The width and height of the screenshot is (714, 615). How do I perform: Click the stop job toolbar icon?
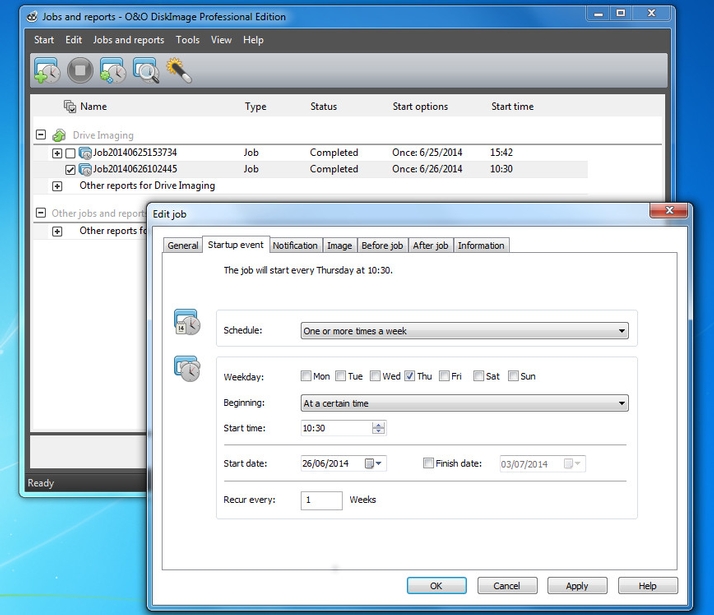point(80,71)
